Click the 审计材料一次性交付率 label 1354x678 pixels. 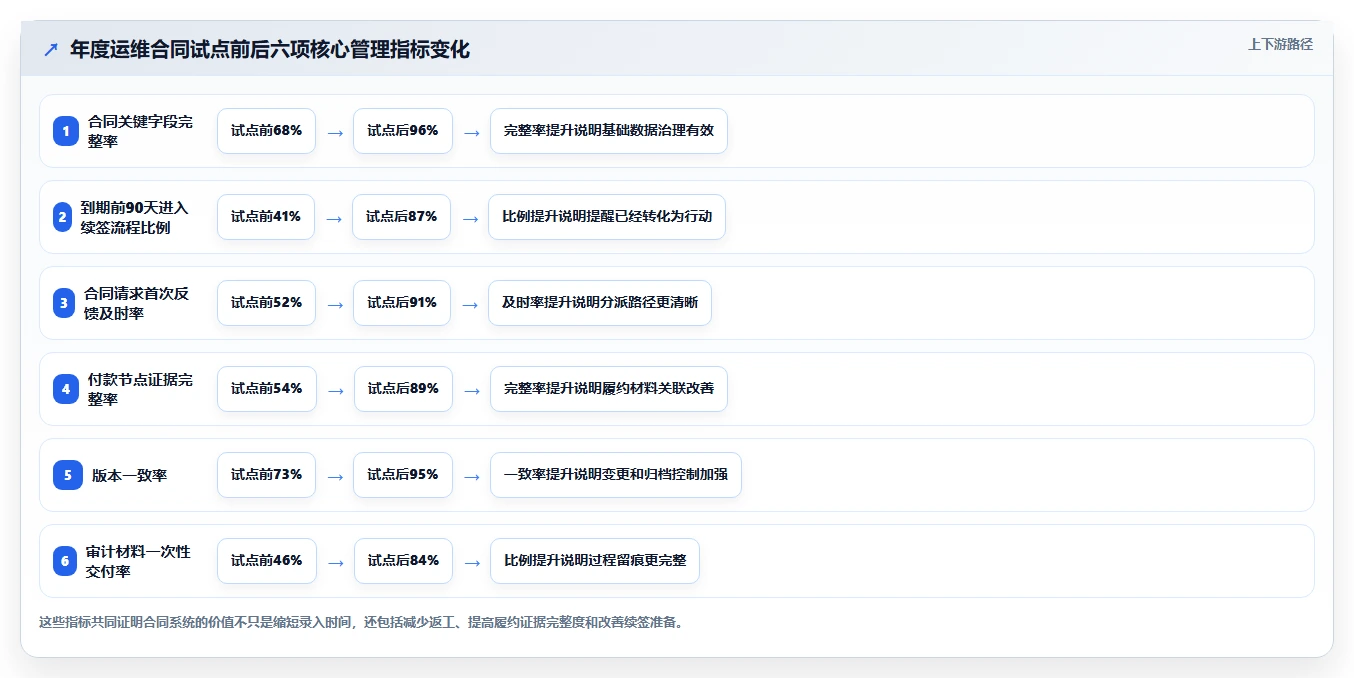point(138,561)
